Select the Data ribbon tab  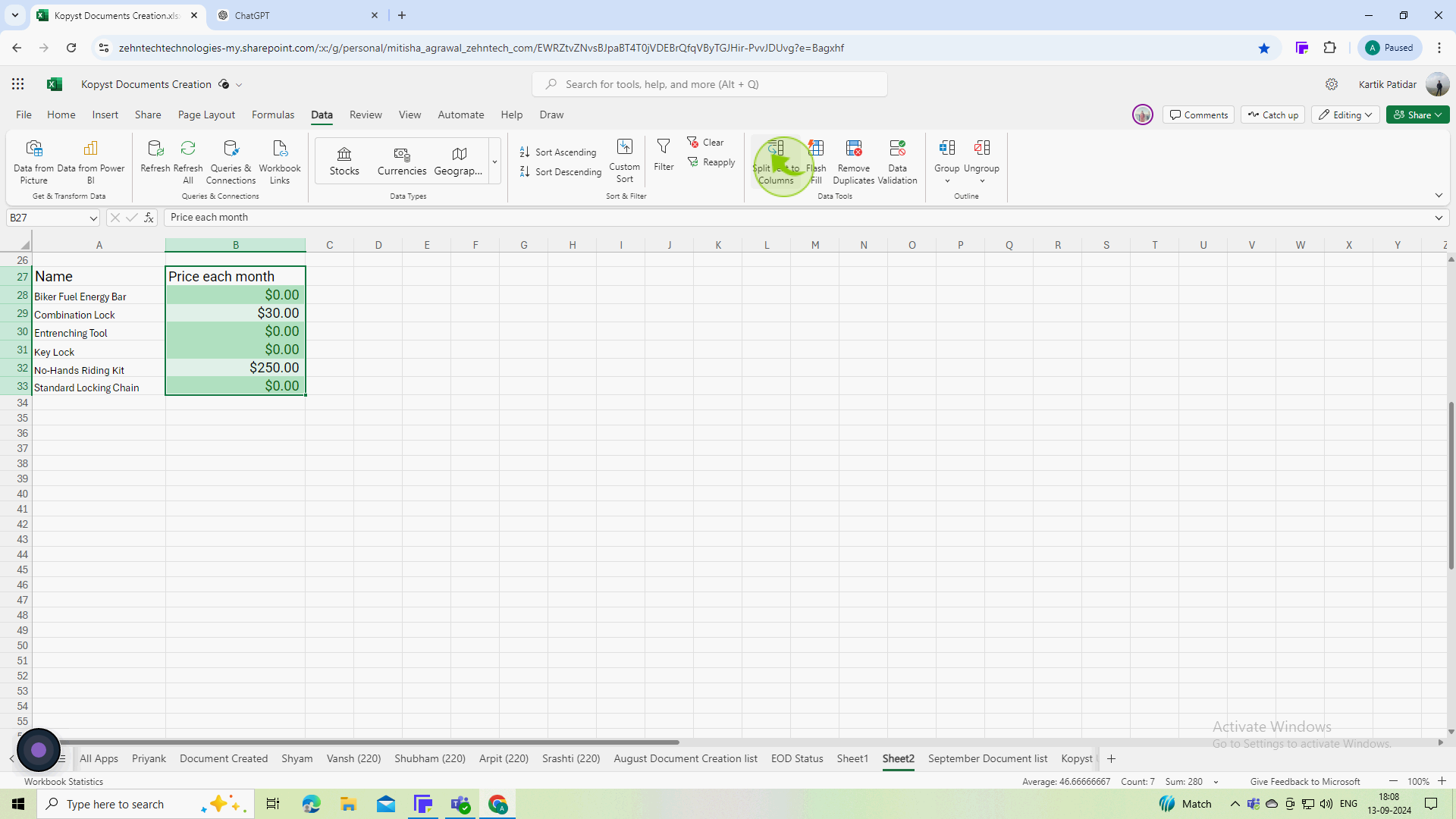point(322,114)
